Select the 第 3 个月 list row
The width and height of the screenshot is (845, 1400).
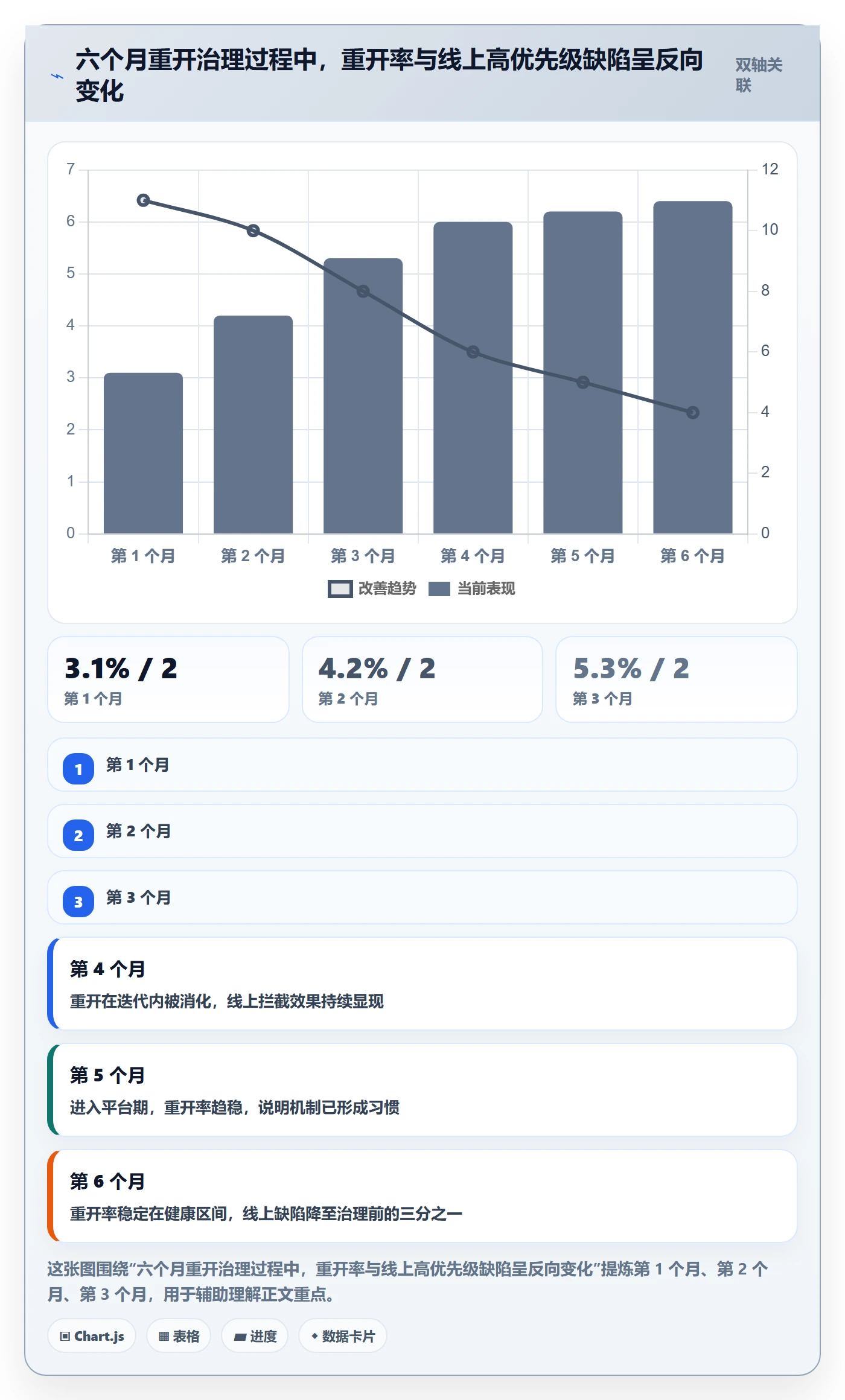422,897
